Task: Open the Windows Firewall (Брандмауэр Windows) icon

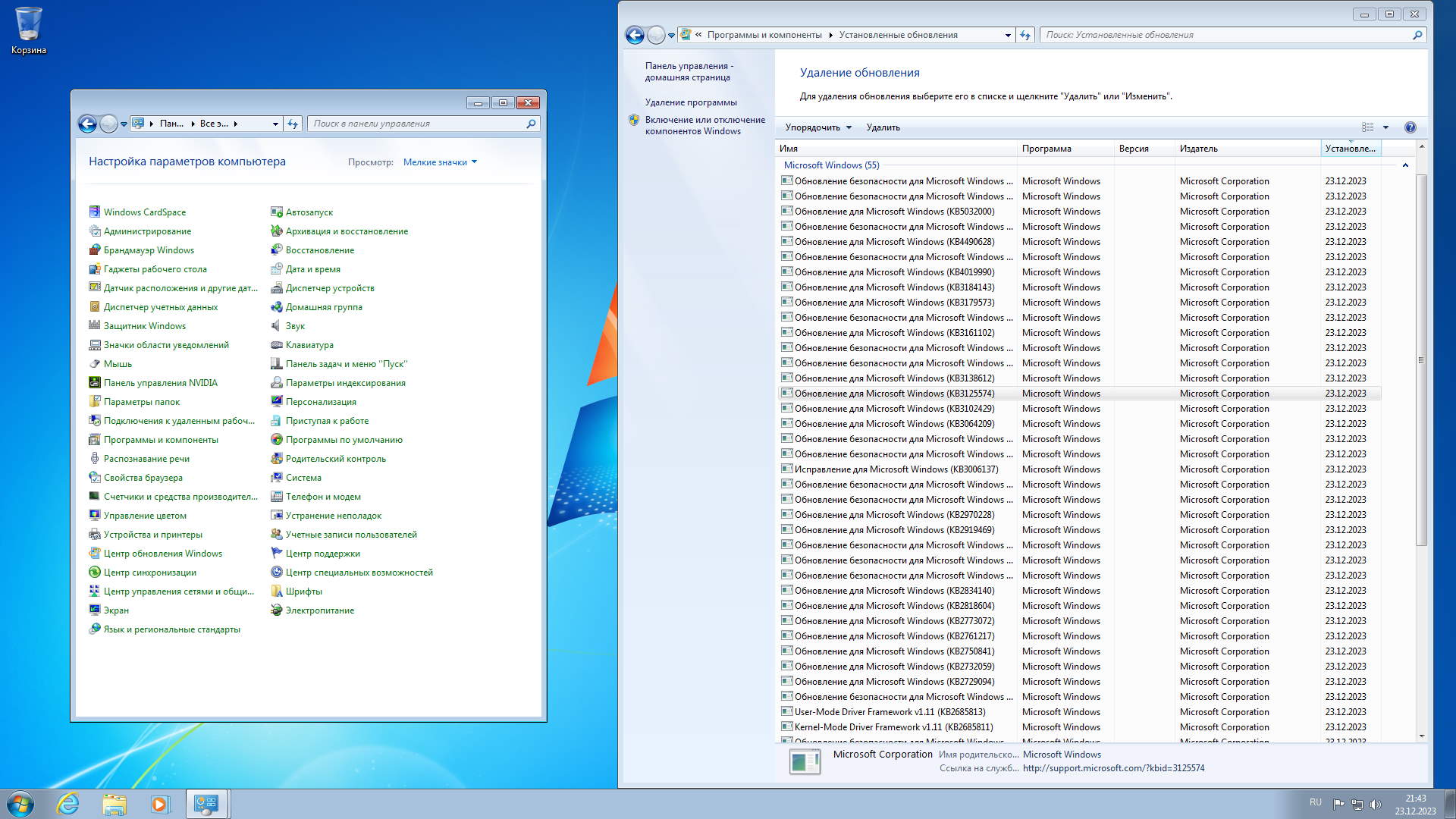Action: point(95,250)
